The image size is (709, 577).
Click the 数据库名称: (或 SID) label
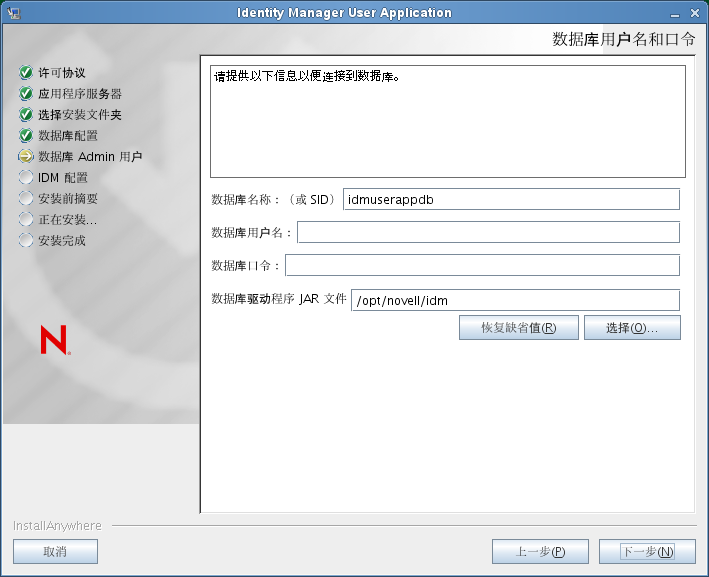coord(274,199)
